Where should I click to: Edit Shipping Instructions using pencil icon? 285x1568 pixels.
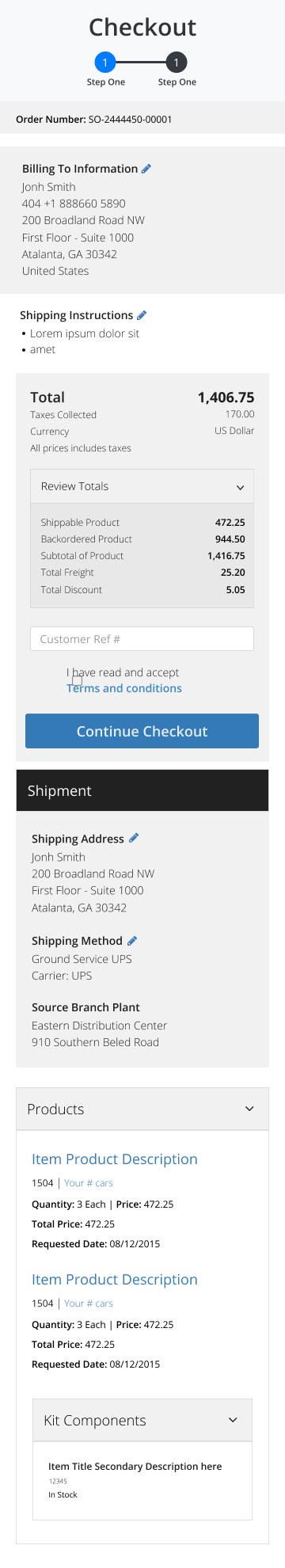coord(142,315)
